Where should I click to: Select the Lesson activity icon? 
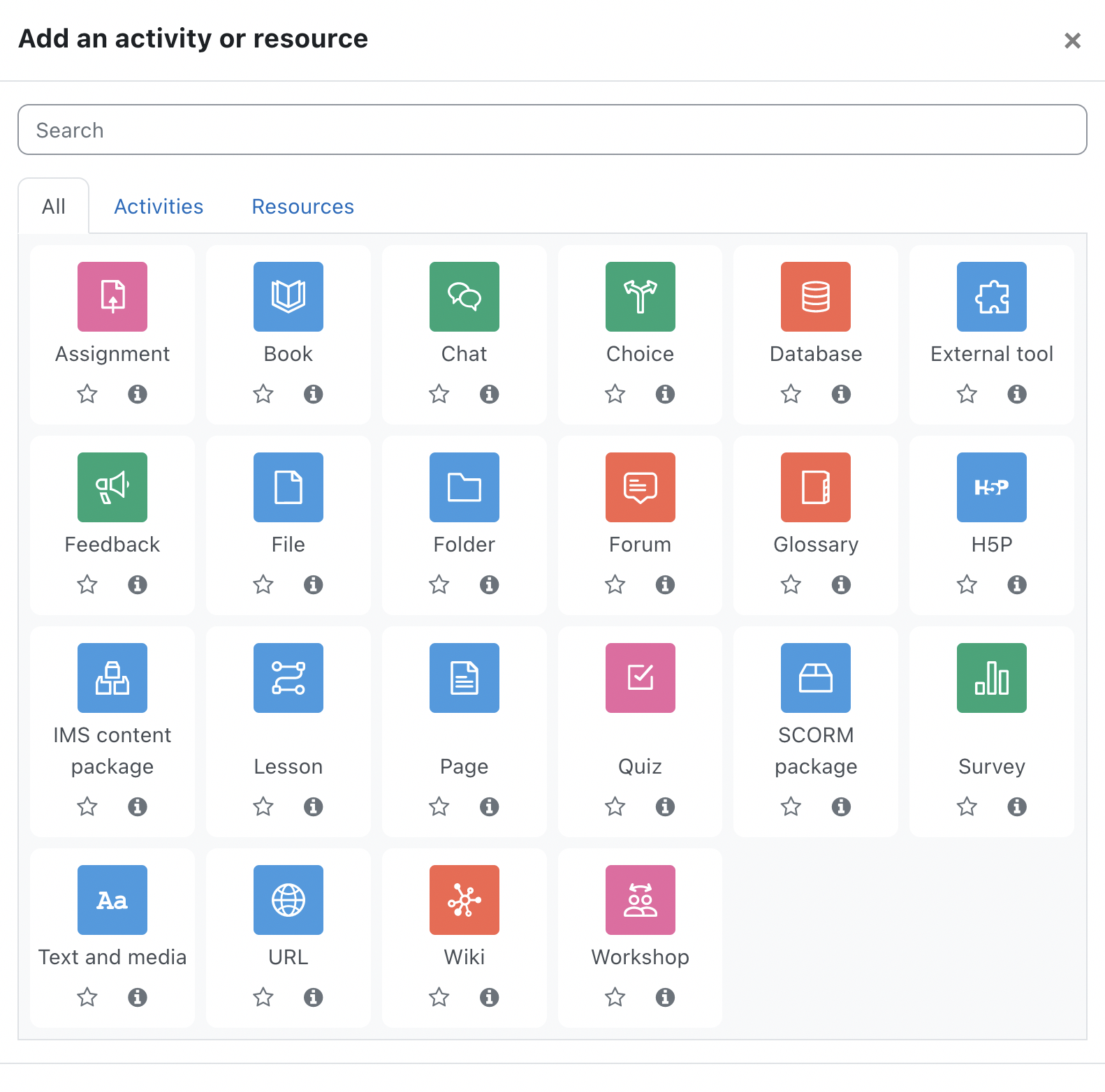pyautogui.click(x=288, y=678)
